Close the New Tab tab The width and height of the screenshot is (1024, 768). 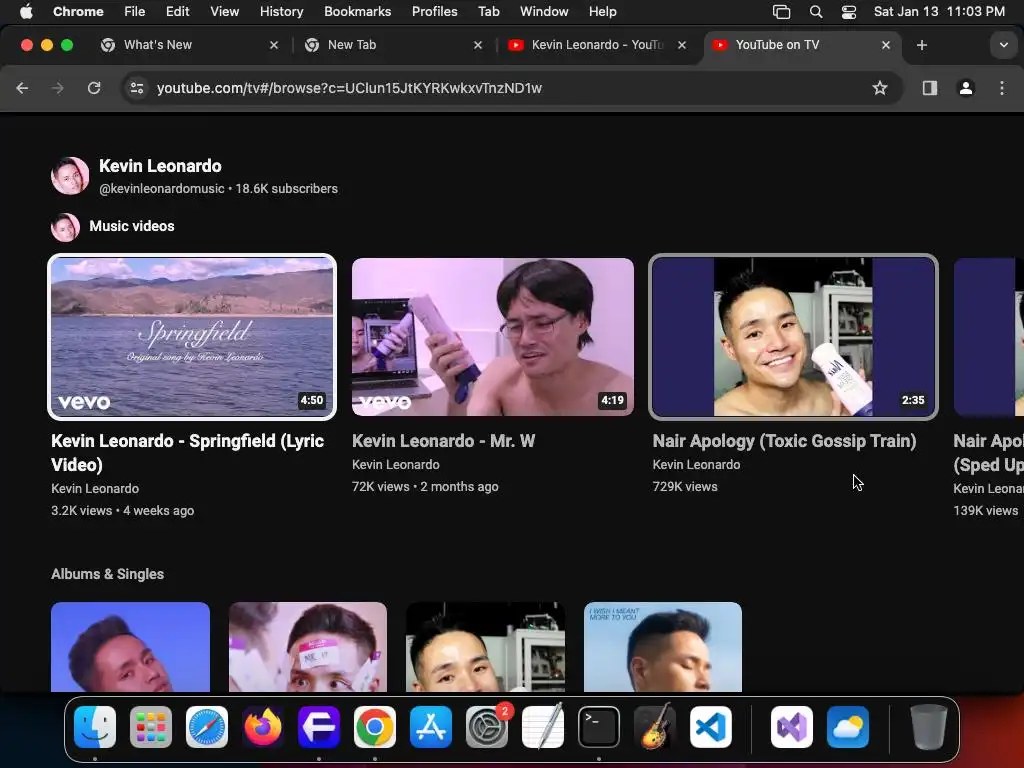(x=478, y=45)
